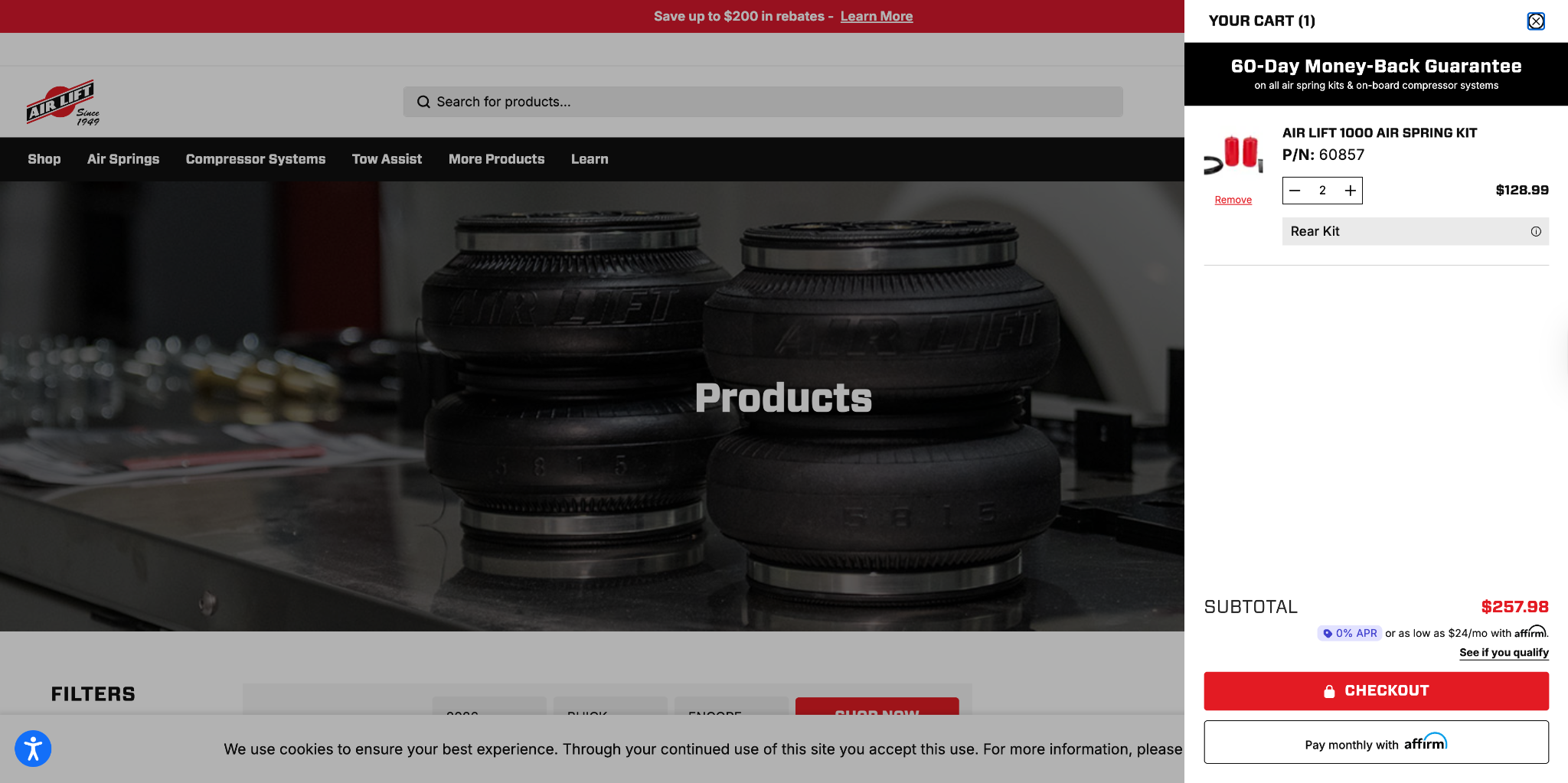1568x783 pixels.
Task: Click the Air Lift logo
Action: 61,102
